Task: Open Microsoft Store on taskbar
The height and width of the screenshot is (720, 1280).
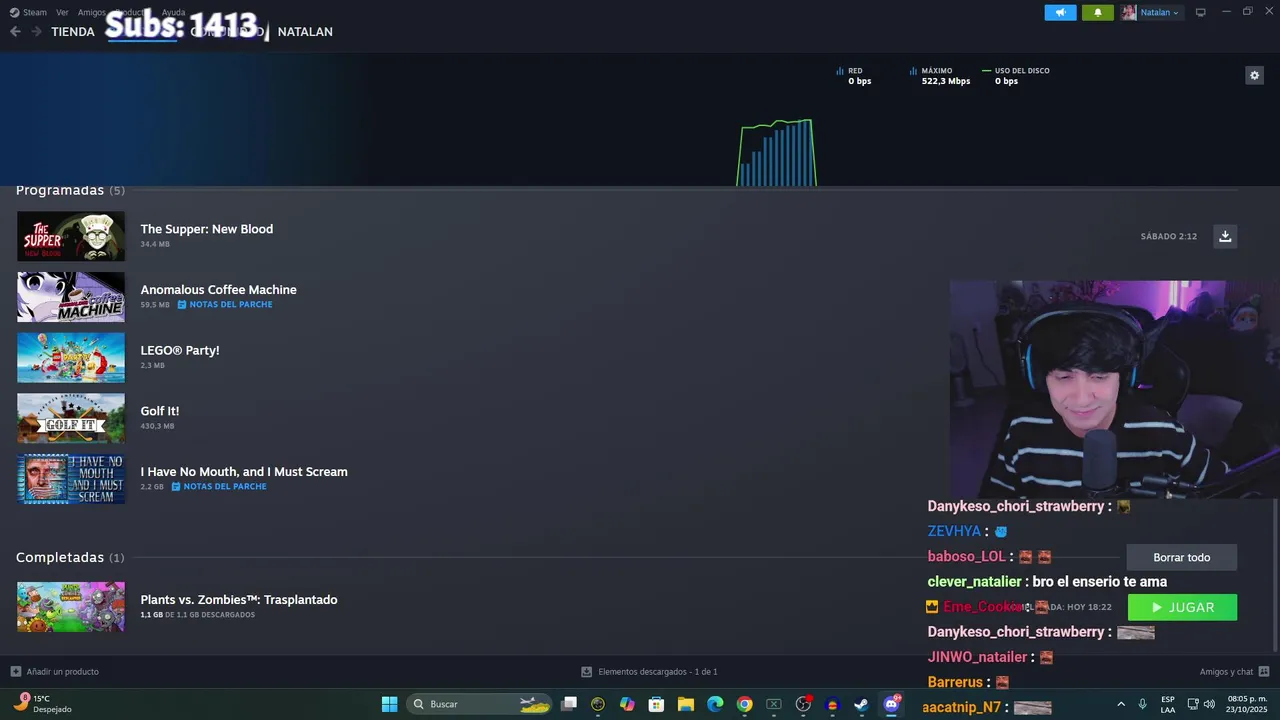Action: 656,704
